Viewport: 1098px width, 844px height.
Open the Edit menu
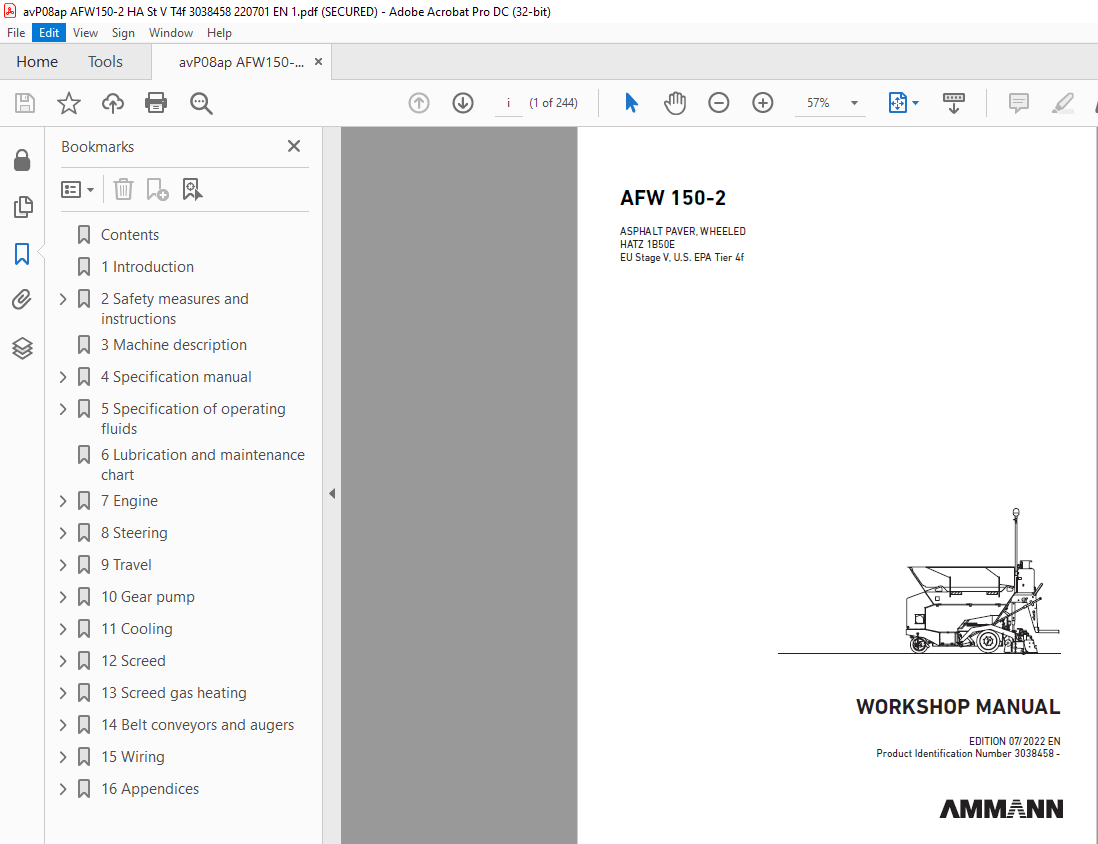coord(49,33)
